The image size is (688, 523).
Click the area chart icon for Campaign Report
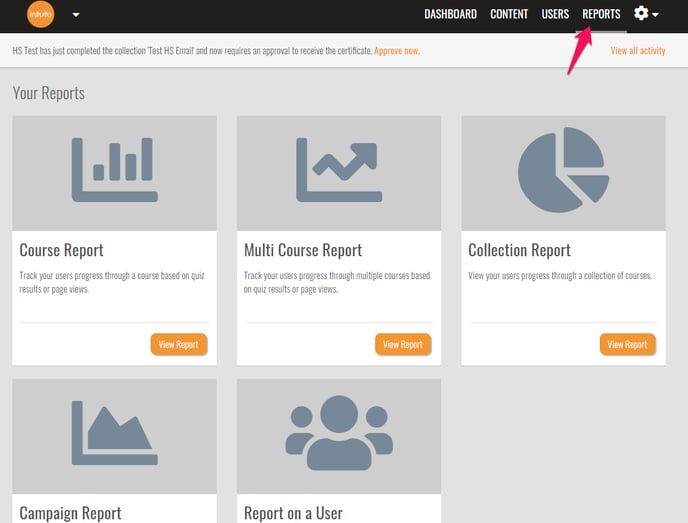[x=115, y=433]
